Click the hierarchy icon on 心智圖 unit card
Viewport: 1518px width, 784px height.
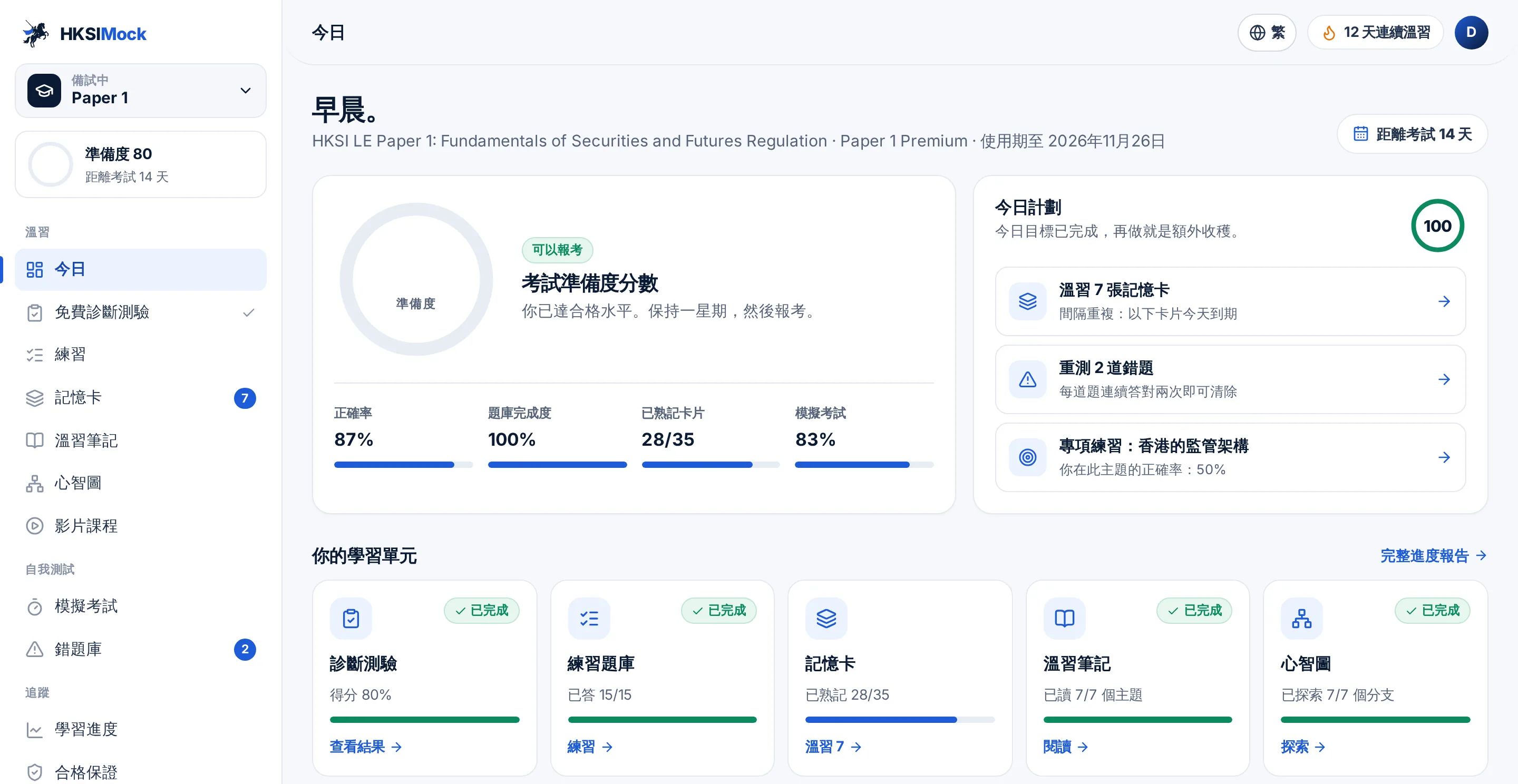[x=1301, y=619]
